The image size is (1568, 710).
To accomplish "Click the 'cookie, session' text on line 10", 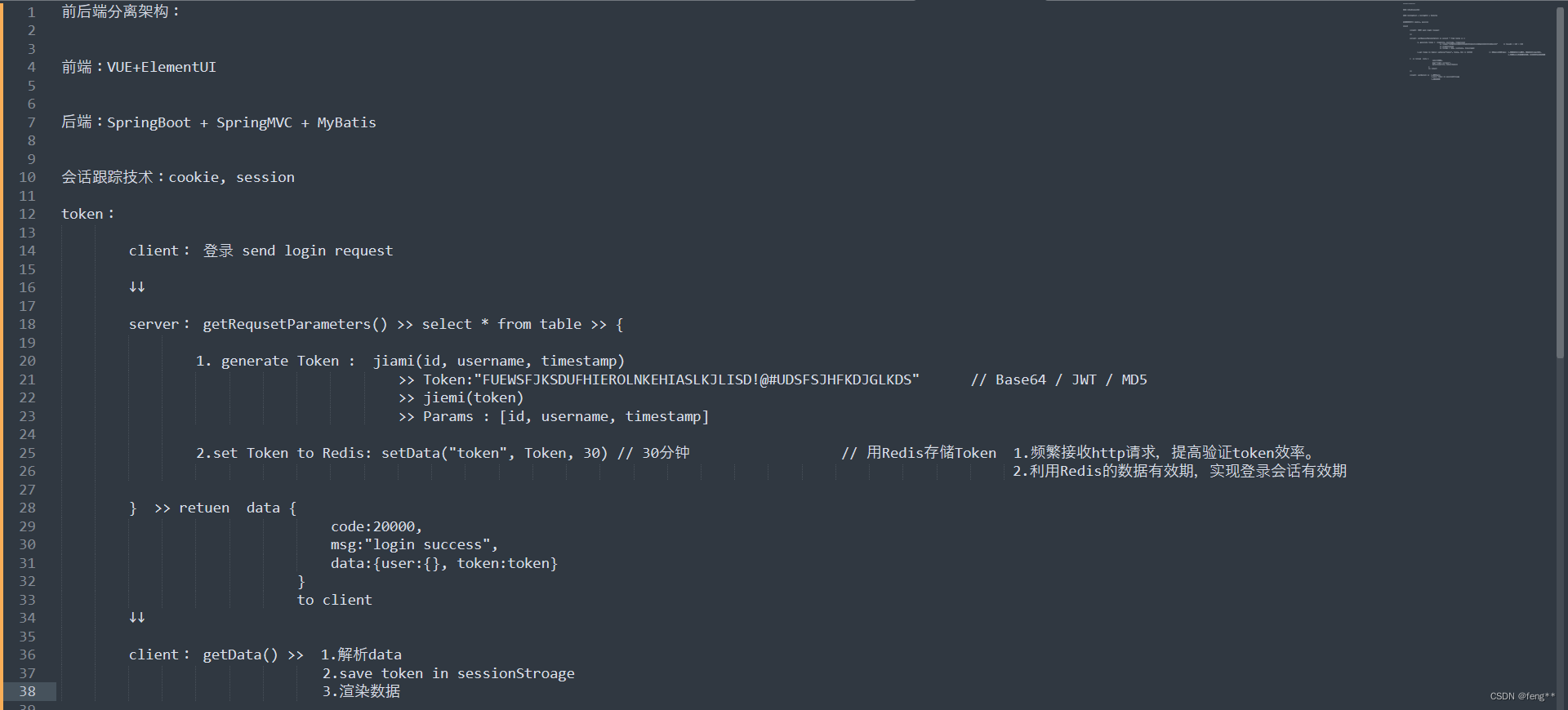I will 231,177.
